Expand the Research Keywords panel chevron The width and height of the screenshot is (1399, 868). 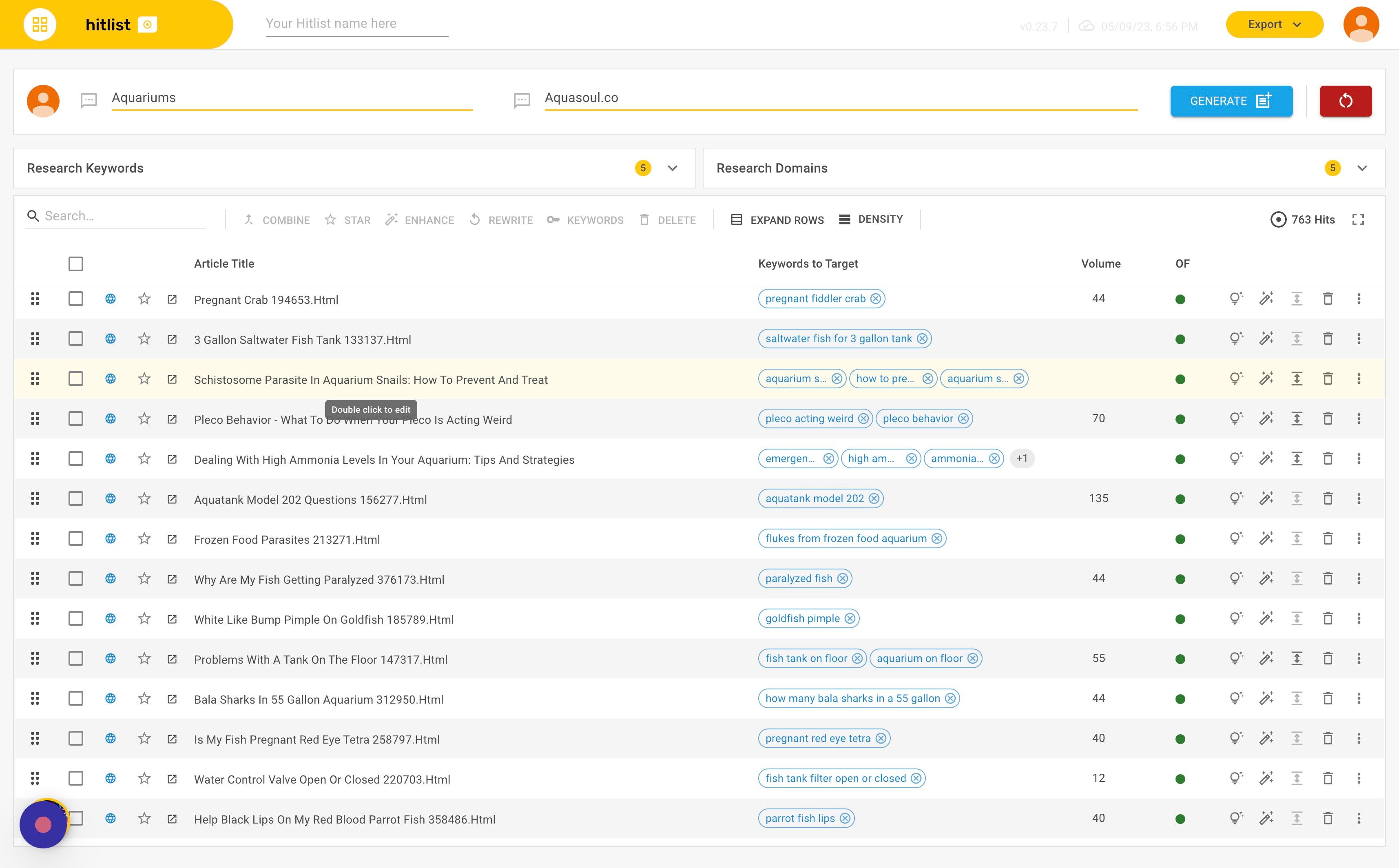coord(672,168)
